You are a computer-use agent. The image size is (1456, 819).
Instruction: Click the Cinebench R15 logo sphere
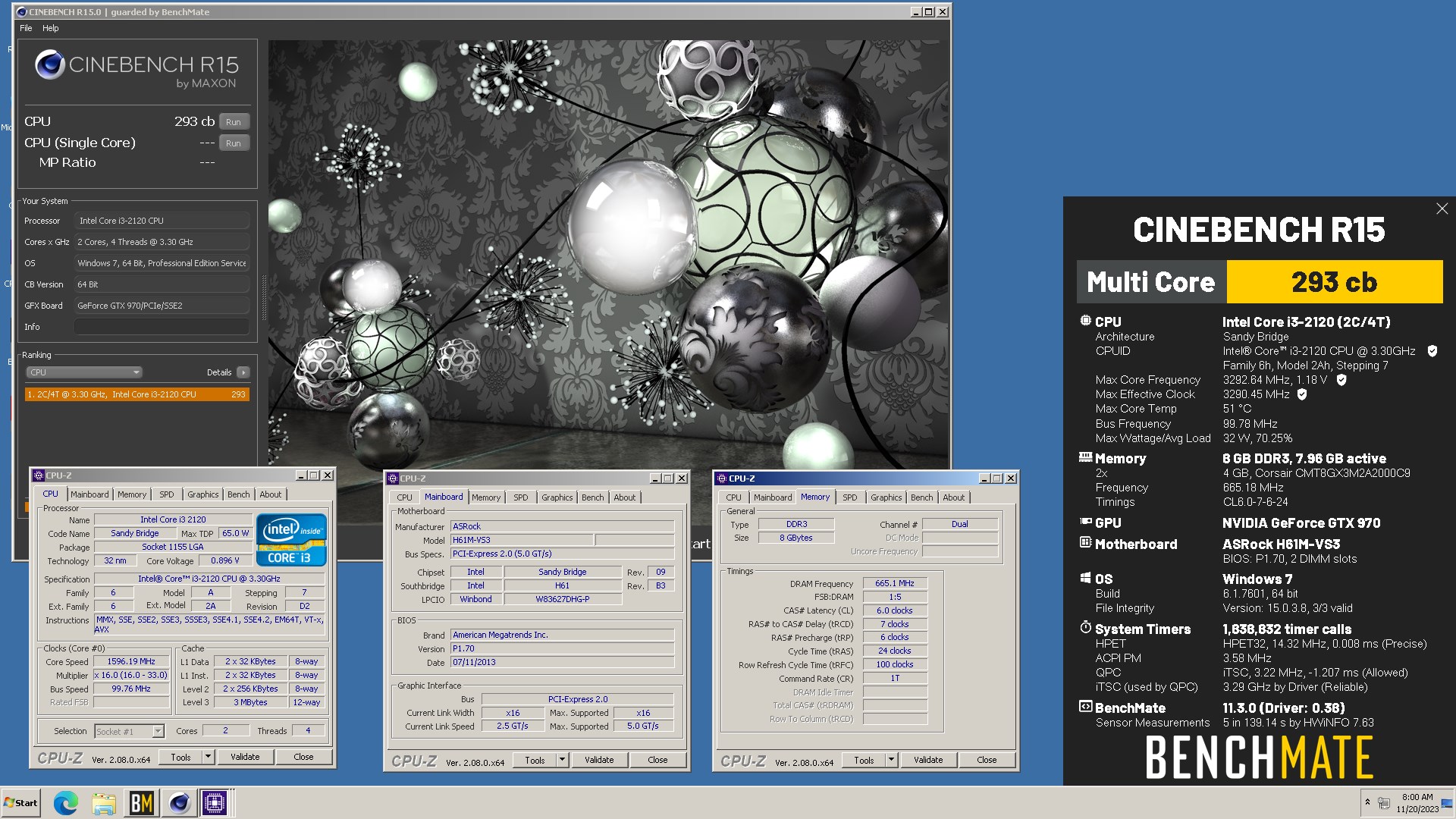(50, 65)
